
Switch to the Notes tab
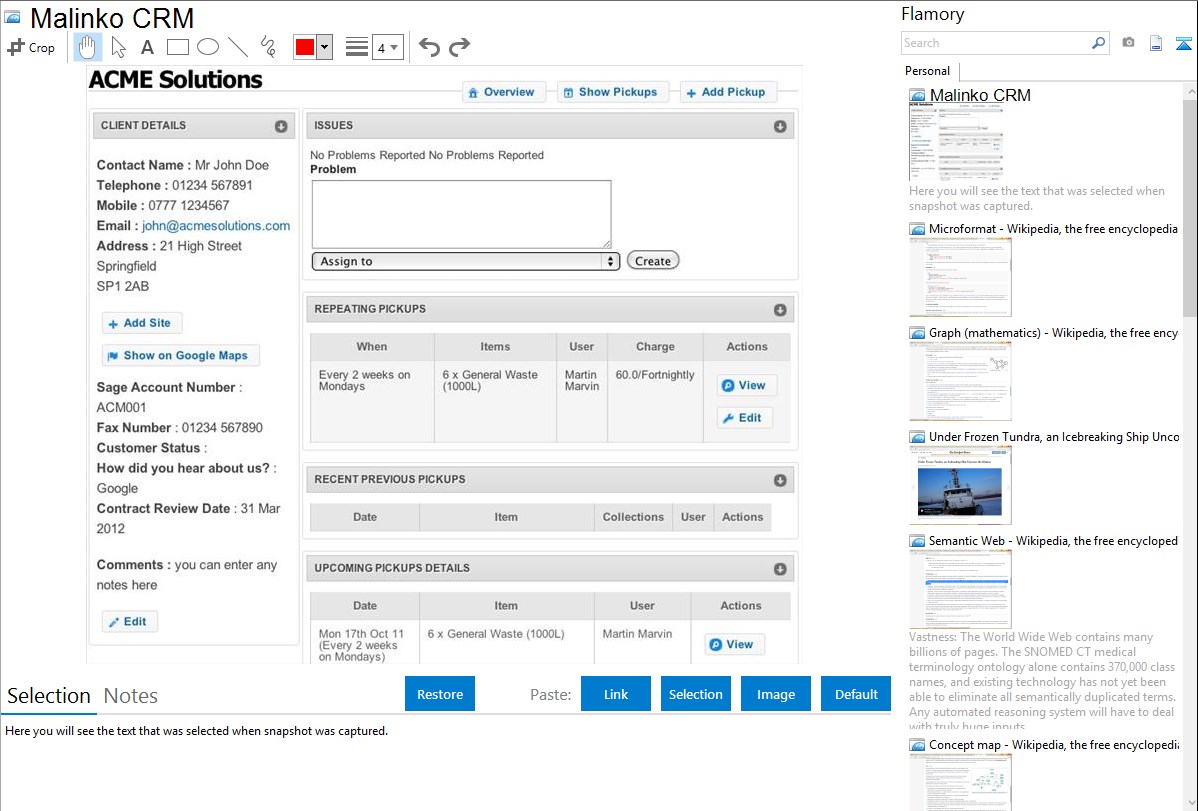point(131,696)
